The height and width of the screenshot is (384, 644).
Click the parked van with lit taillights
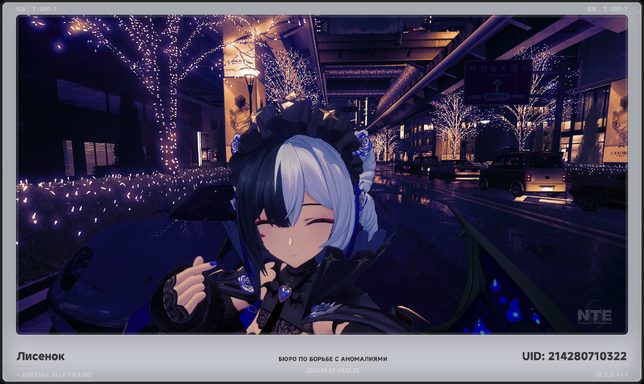click(523, 173)
